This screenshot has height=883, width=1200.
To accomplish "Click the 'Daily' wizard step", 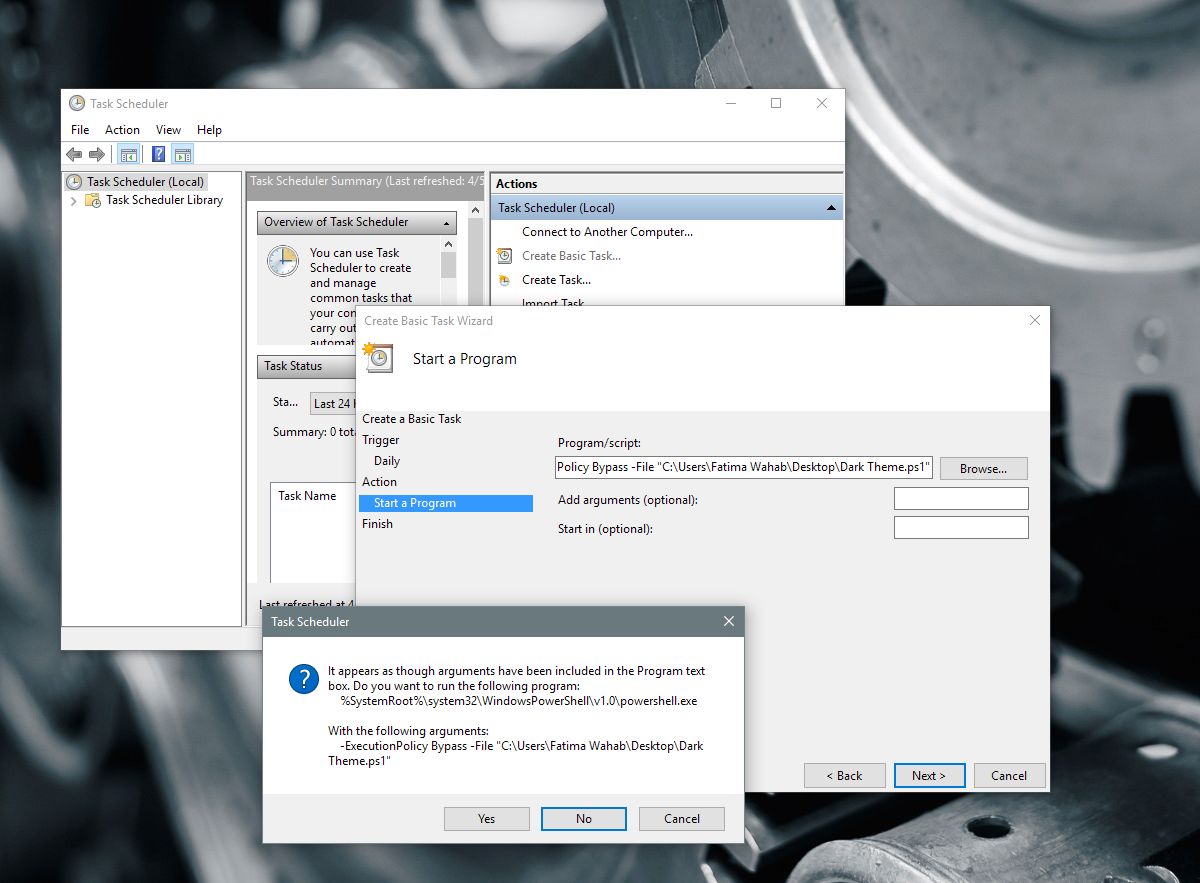I will (x=387, y=461).
